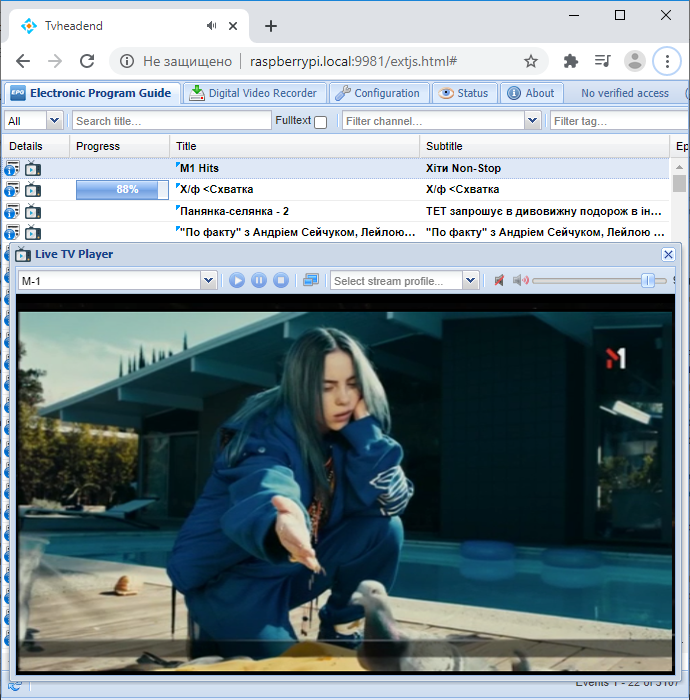The image size is (690, 700).
Task: Play the "По факту" program
Action: click(33, 232)
